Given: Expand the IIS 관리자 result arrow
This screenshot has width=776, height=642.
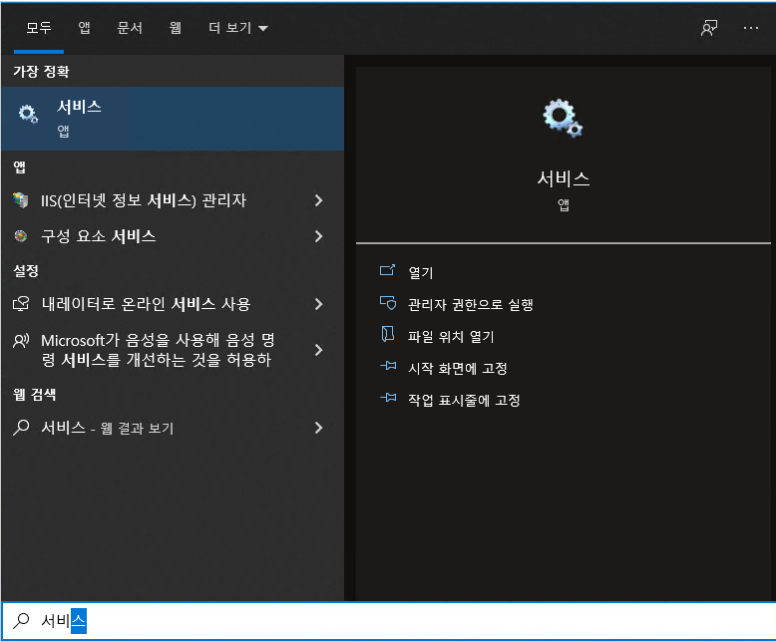Looking at the screenshot, I should 319,200.
